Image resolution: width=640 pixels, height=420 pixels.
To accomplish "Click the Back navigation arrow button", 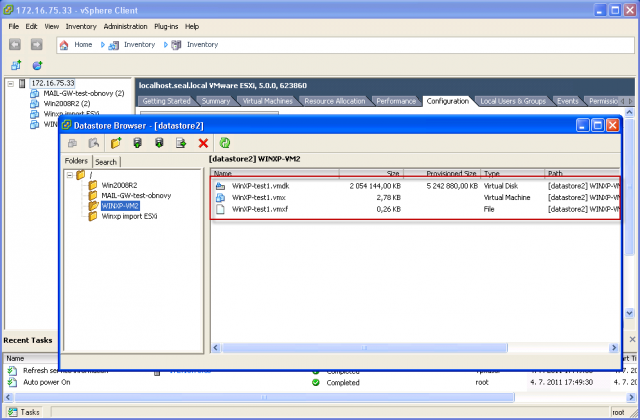I will click(x=15, y=44).
